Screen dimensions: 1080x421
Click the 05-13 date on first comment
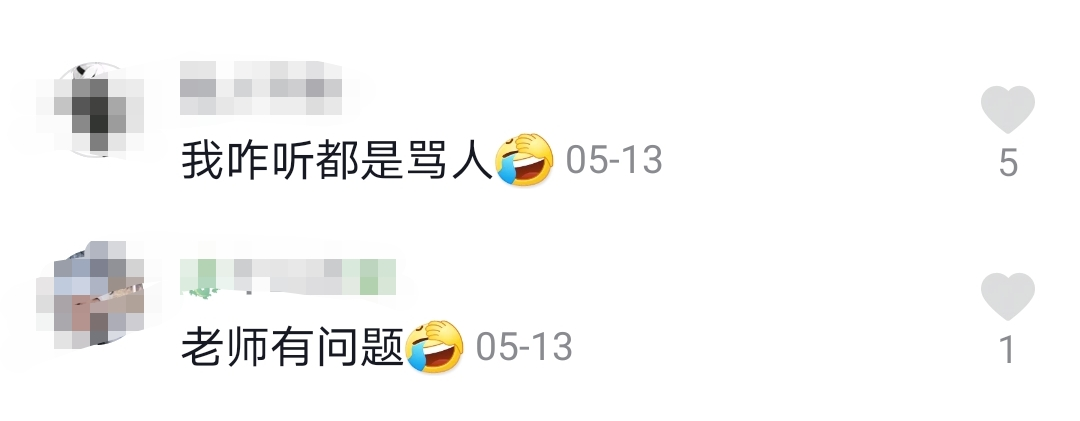pos(614,161)
